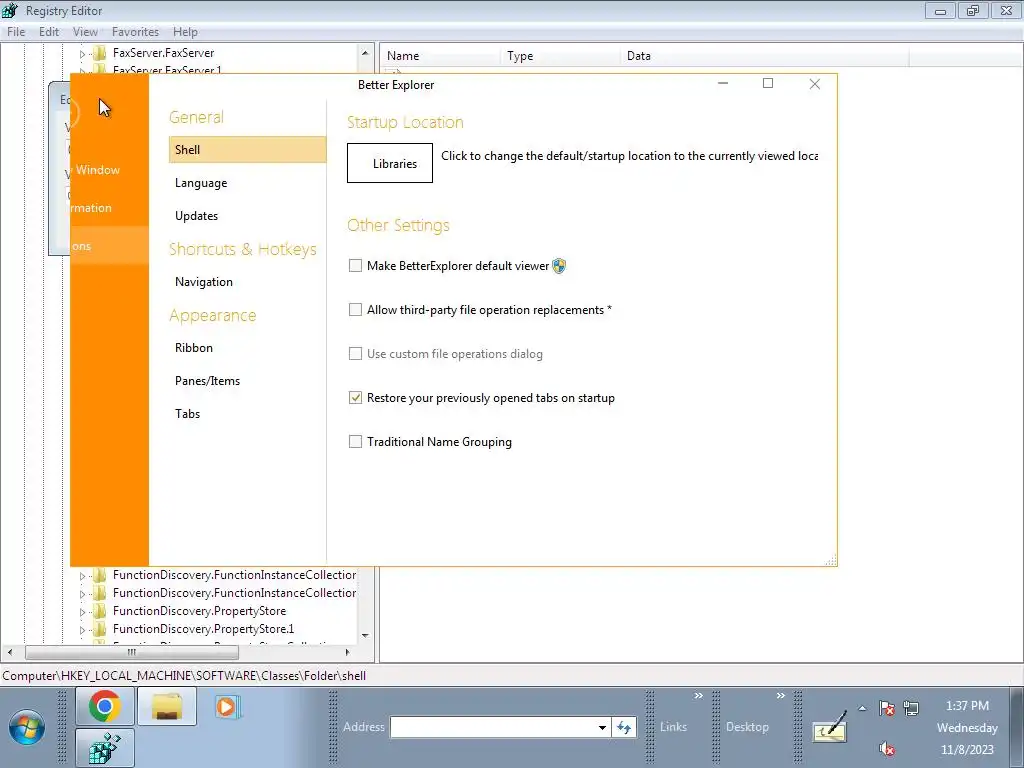
Task: Select FaxServer.FaxServer tree item
Action: (x=163, y=53)
